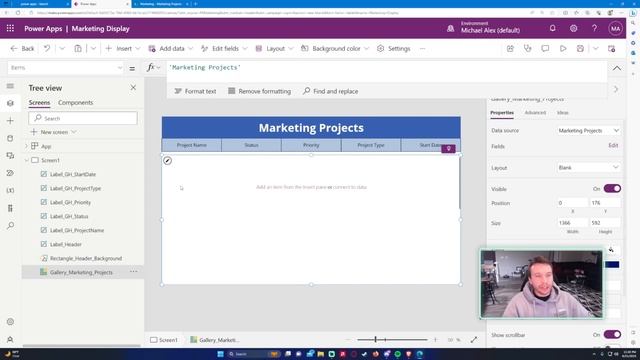Collapse the formula bar chevron

617,68
